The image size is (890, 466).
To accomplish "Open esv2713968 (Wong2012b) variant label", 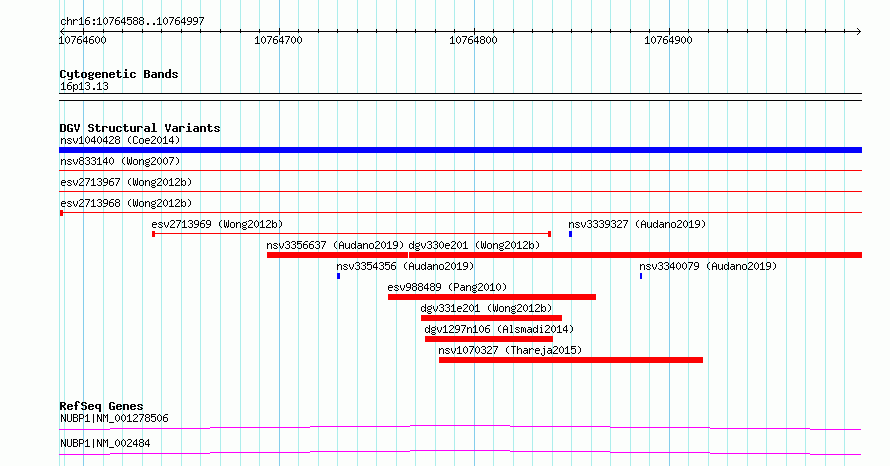I will click(126, 203).
